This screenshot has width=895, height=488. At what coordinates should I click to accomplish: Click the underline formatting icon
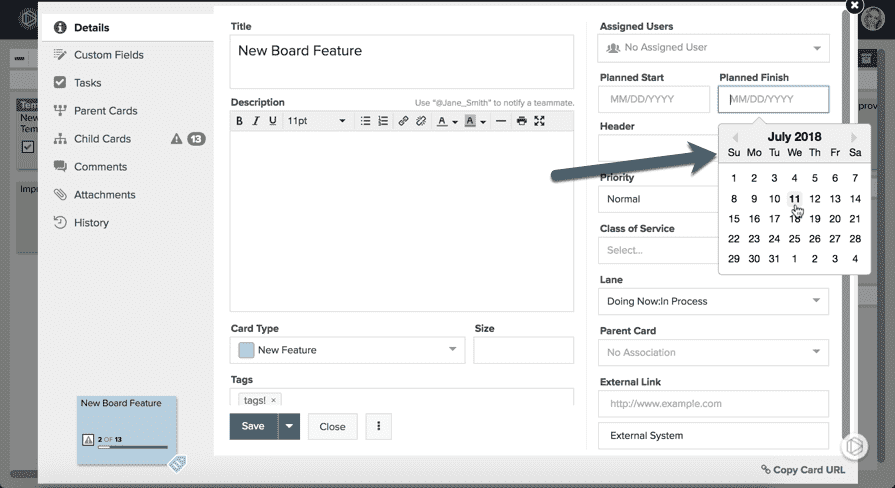tap(273, 121)
